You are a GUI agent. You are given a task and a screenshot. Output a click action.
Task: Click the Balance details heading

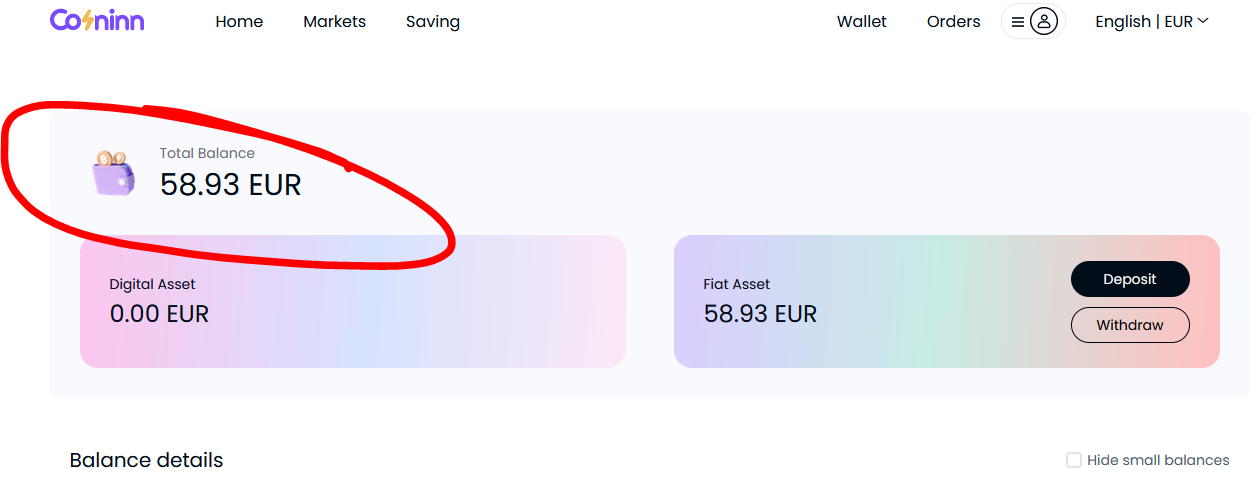[146, 460]
